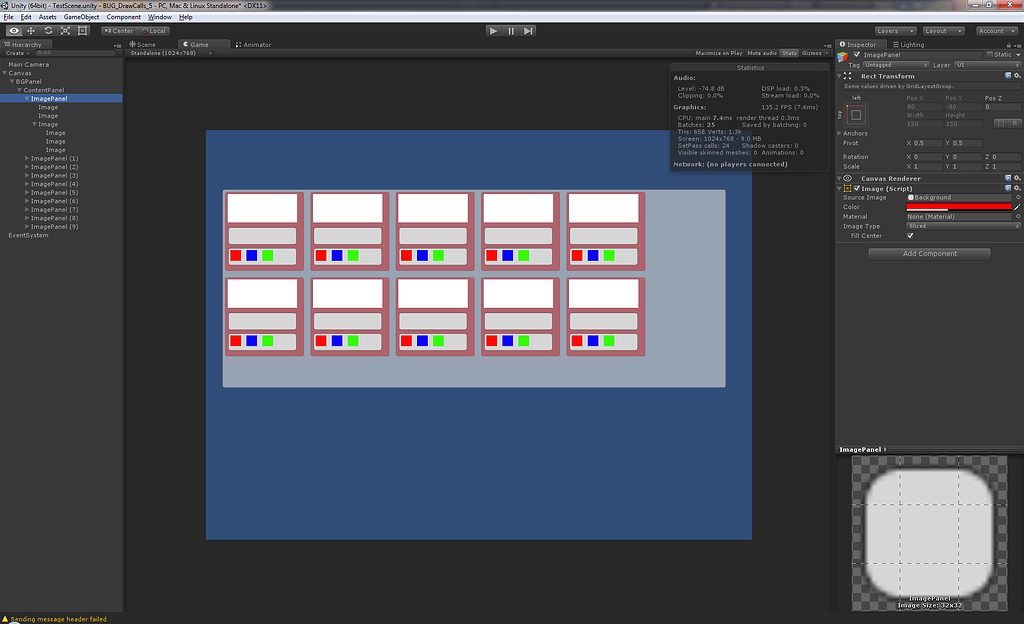
Task: Select the Rect tool in the toolbar
Action: click(82, 30)
